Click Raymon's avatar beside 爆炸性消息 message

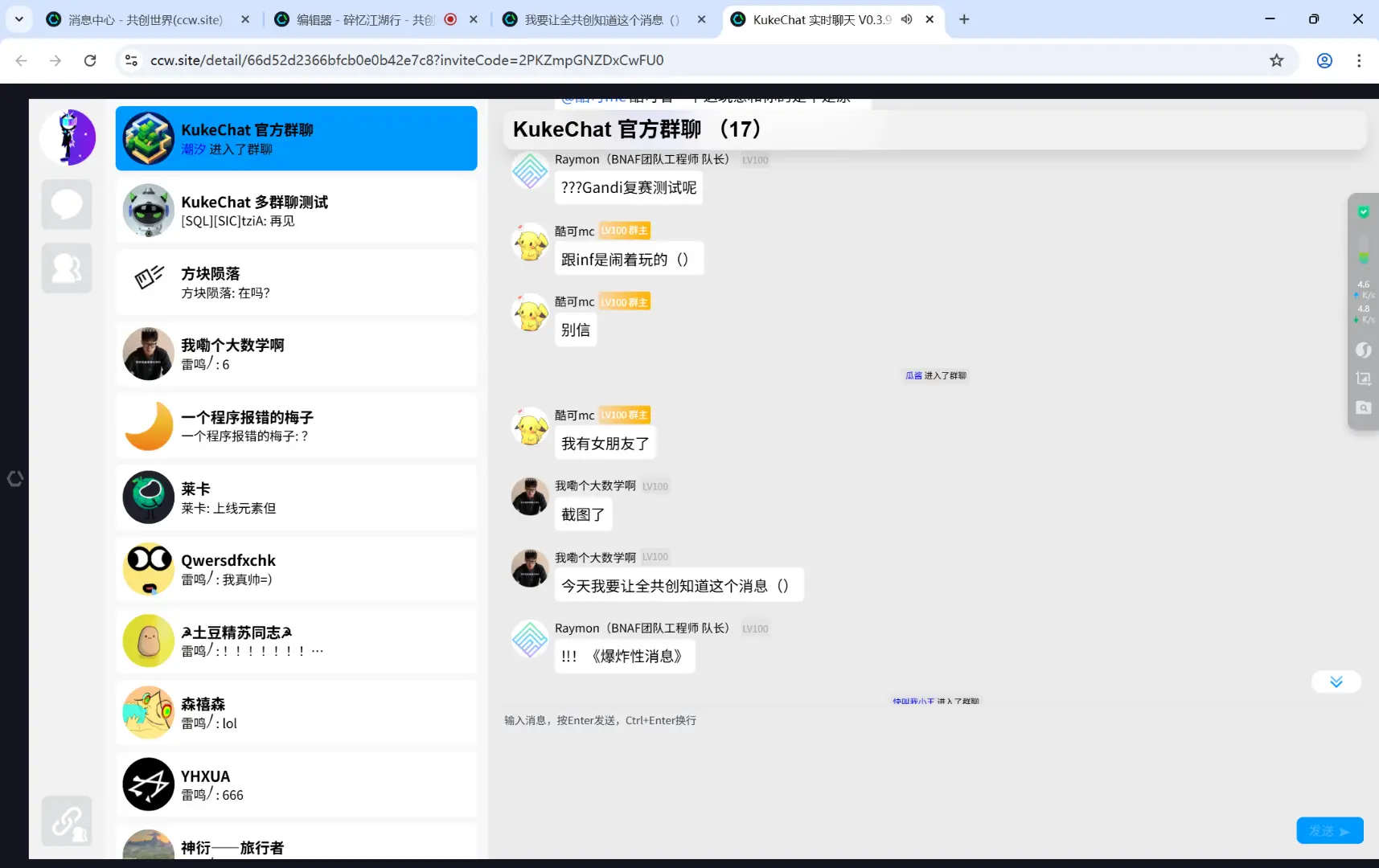pyautogui.click(x=530, y=639)
